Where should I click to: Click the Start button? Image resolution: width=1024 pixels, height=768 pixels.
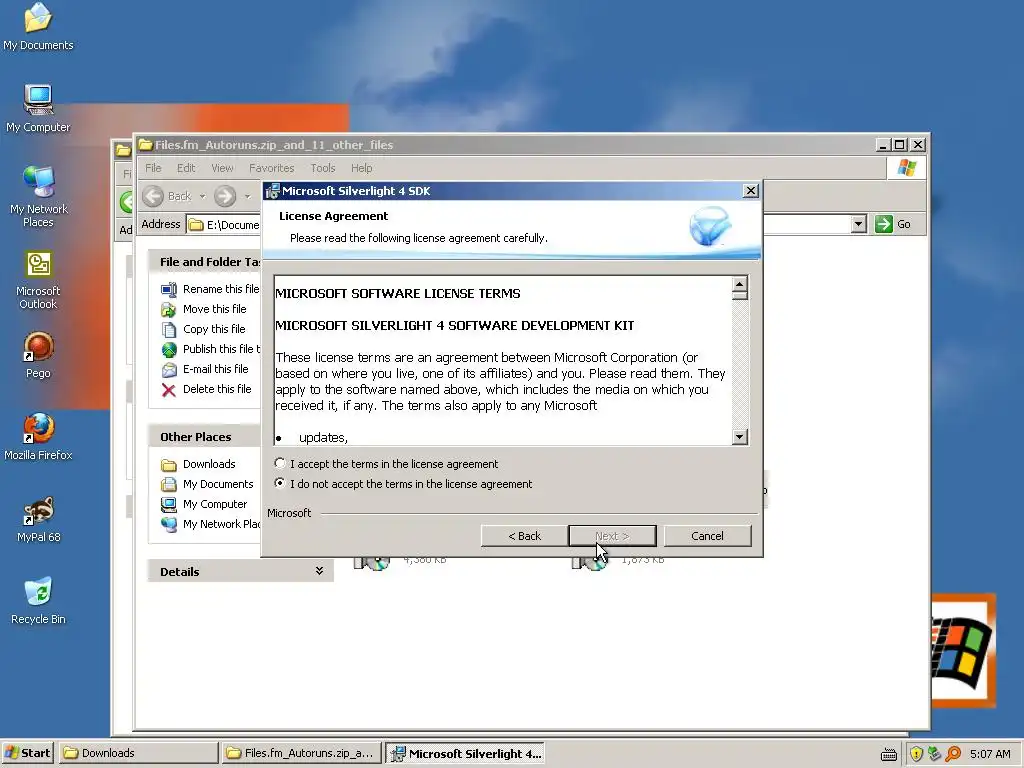[x=28, y=753]
